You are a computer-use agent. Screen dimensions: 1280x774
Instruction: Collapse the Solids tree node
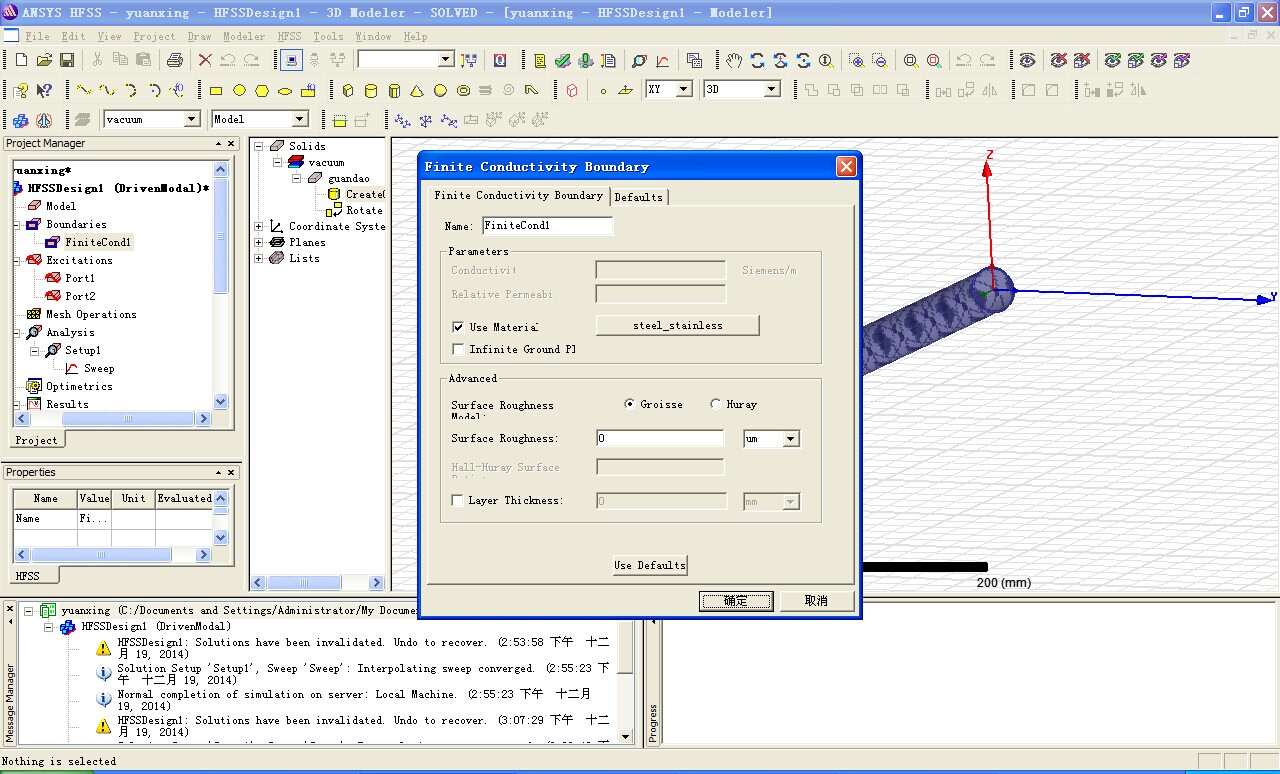(x=259, y=146)
